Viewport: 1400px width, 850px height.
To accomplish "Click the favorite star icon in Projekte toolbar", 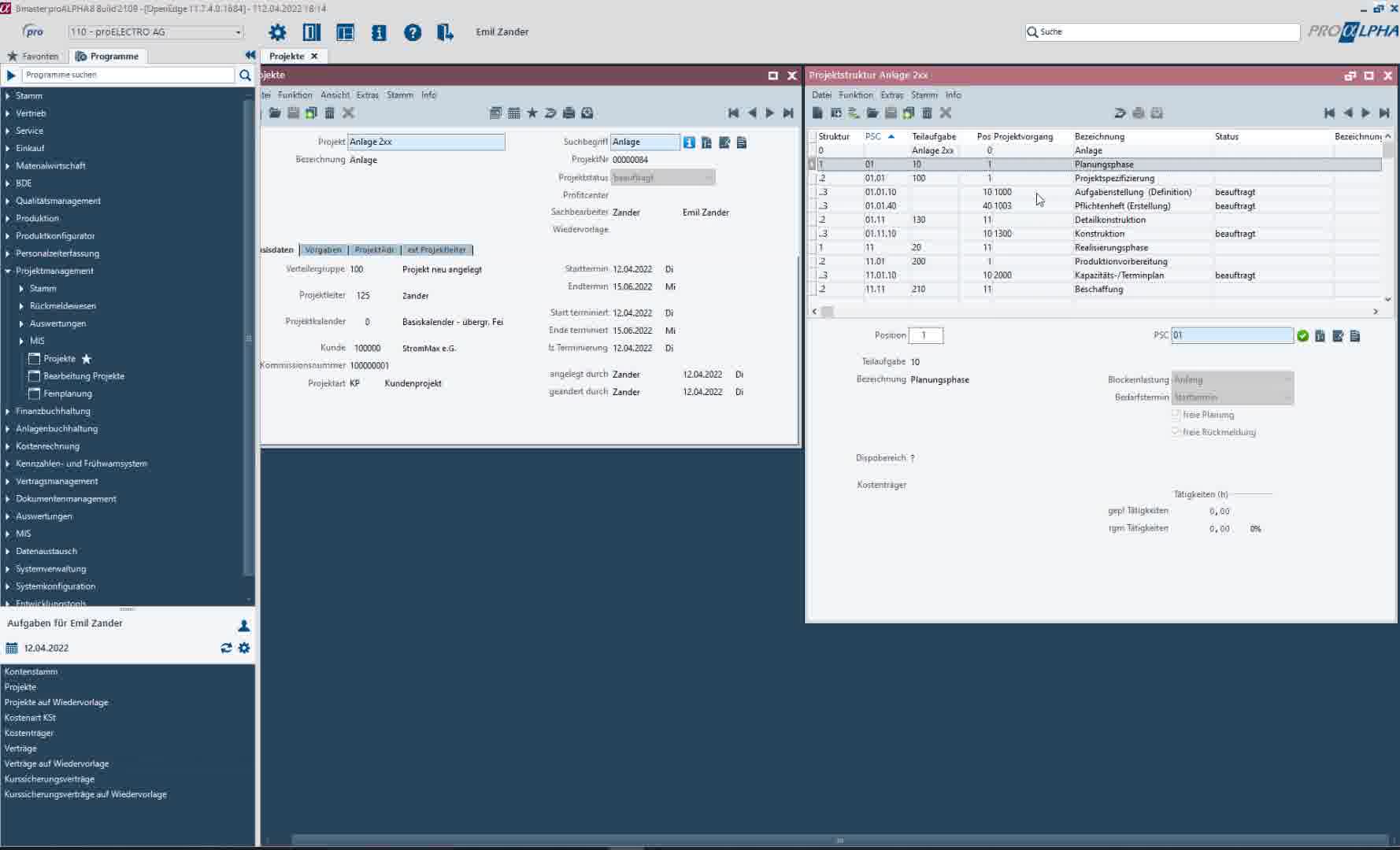I will (x=532, y=113).
